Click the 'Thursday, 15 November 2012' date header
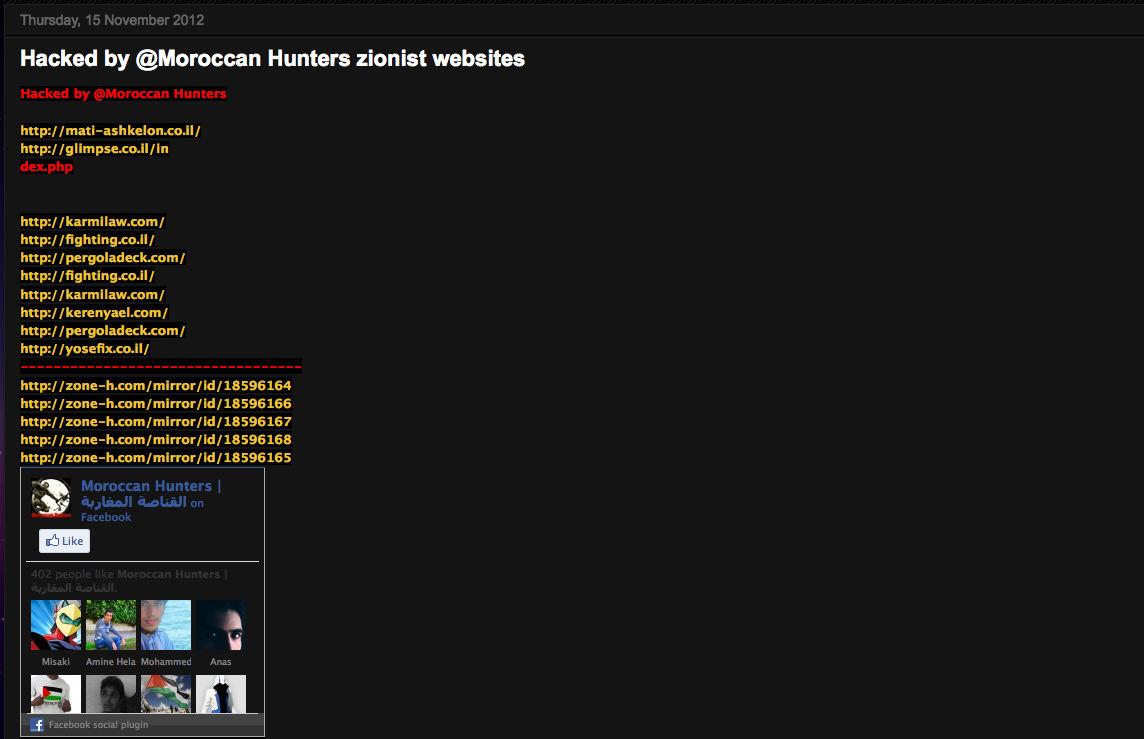 click(112, 20)
